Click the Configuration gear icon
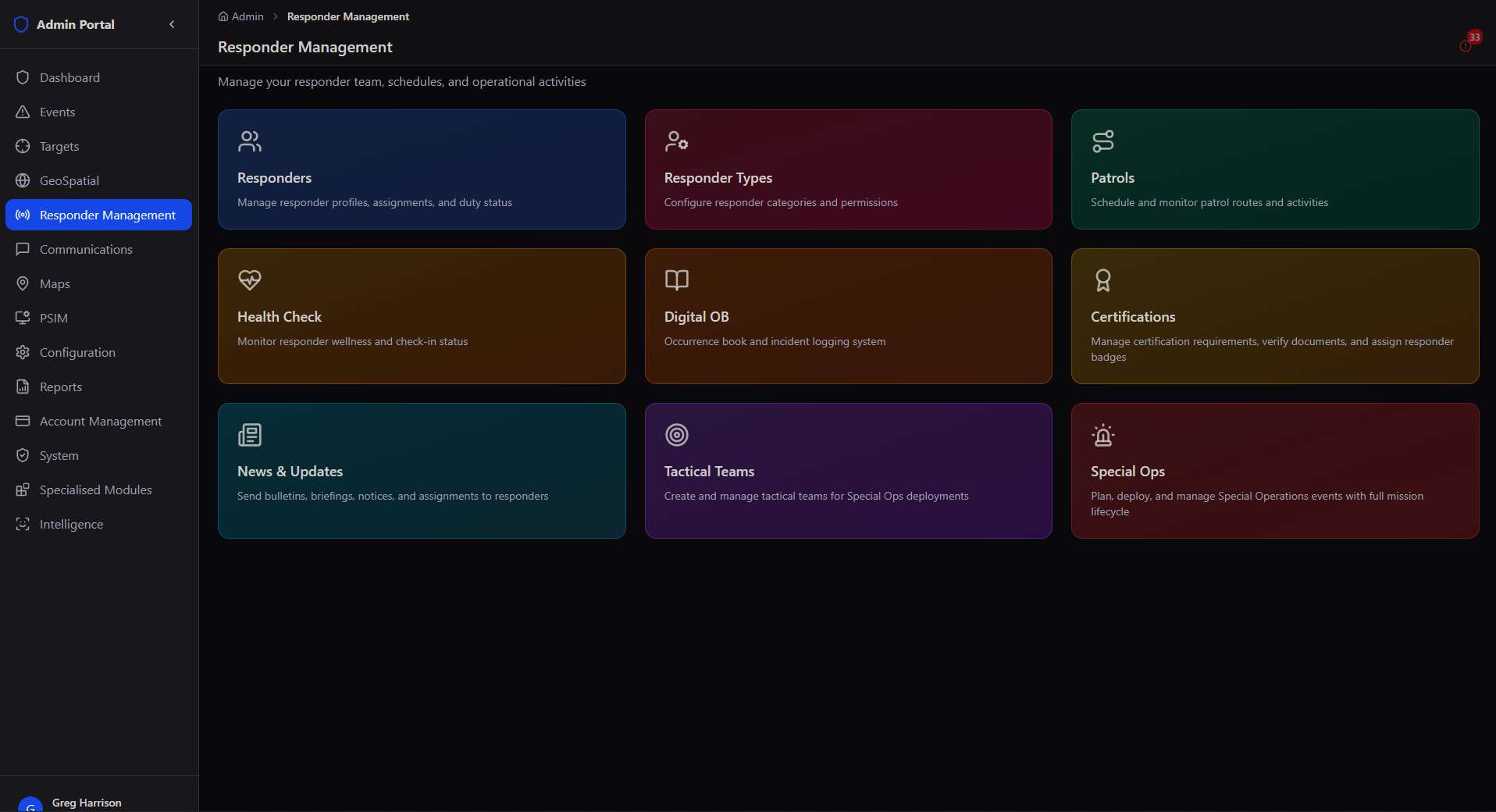This screenshot has height=812, width=1496. point(23,352)
